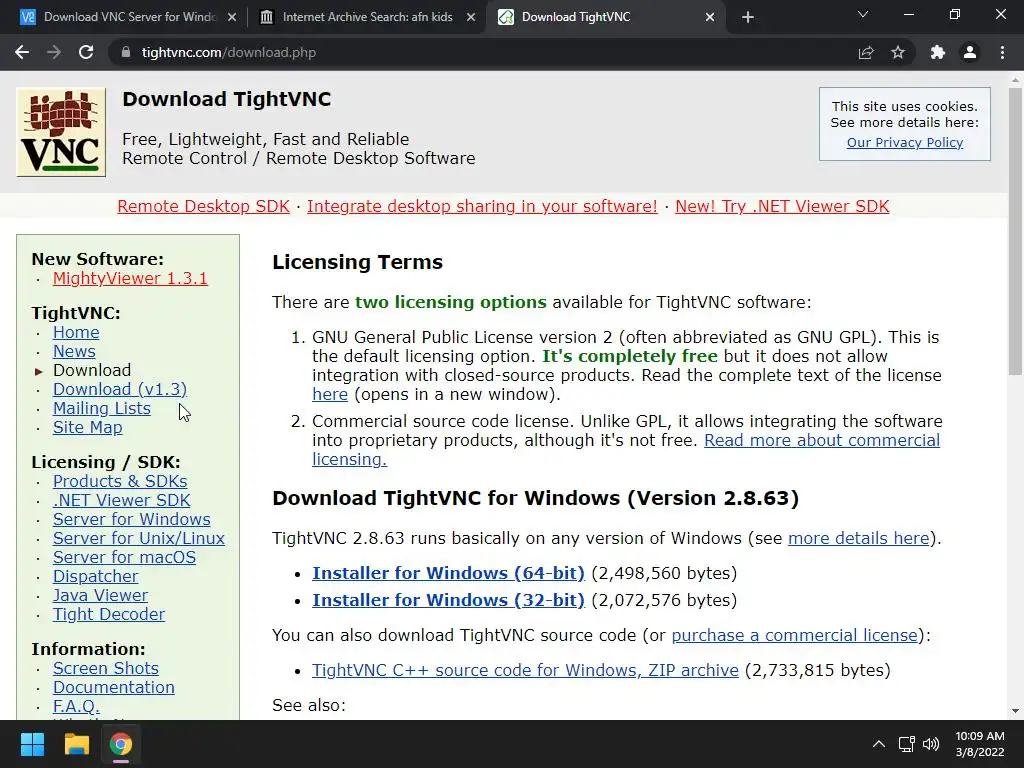Image resolution: width=1024 pixels, height=768 pixels.
Task: Open the tab search chevron
Action: [x=863, y=14]
